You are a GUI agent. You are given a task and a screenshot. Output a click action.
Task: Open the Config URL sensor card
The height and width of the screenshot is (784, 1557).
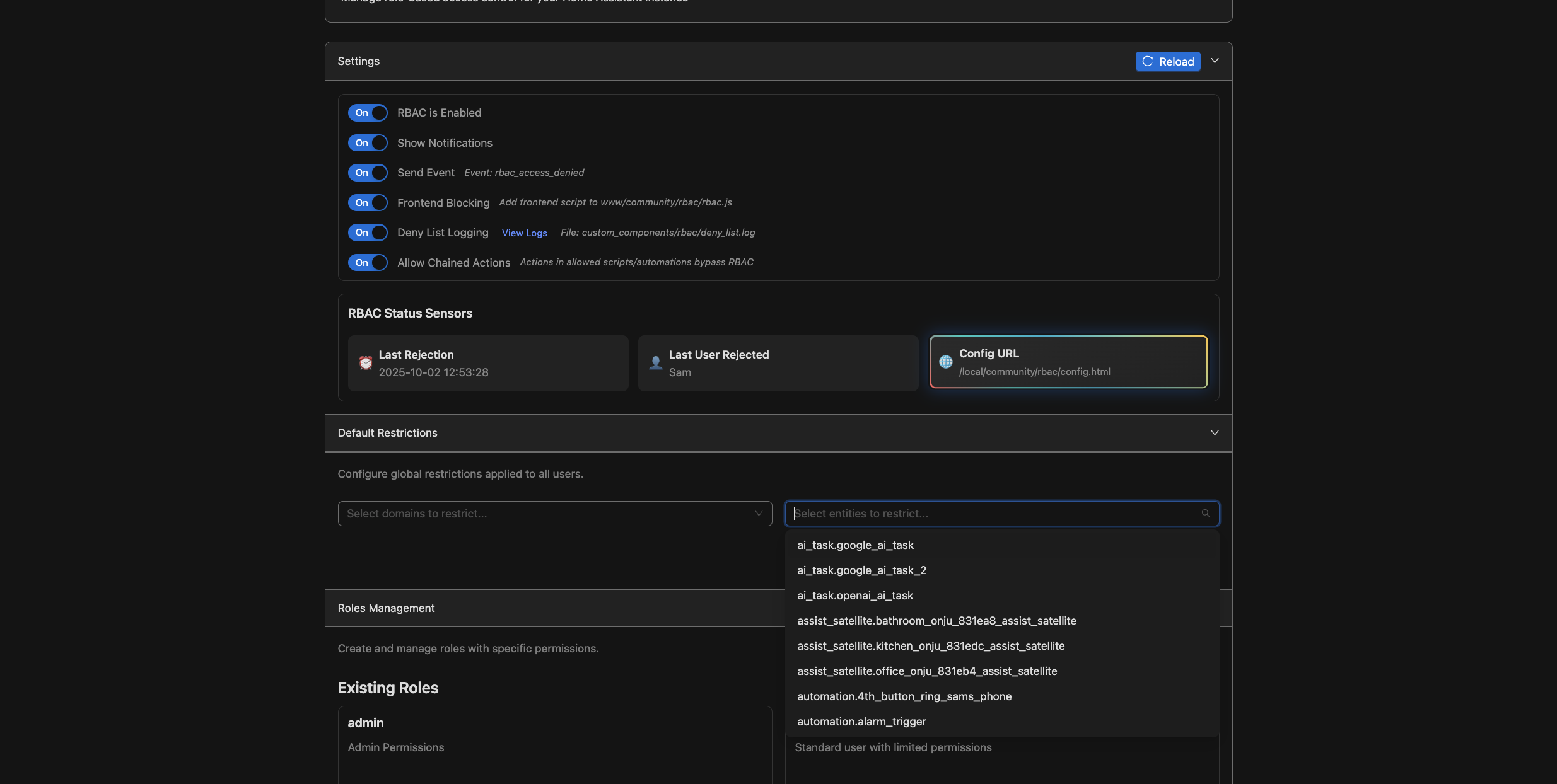[1068, 362]
